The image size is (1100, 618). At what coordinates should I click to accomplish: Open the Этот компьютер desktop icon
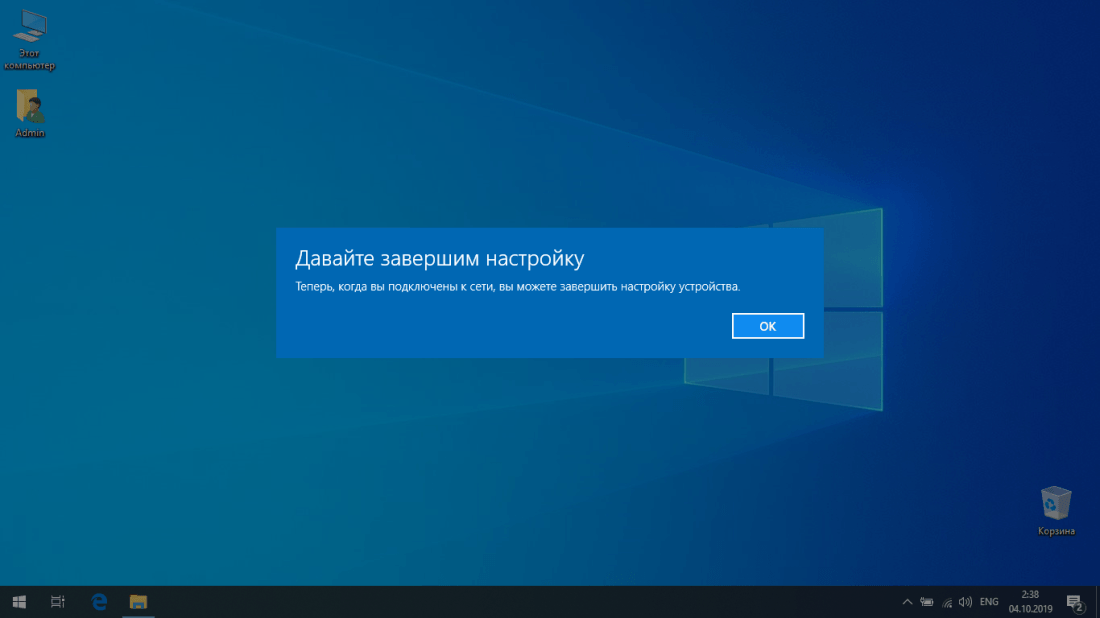coord(30,36)
